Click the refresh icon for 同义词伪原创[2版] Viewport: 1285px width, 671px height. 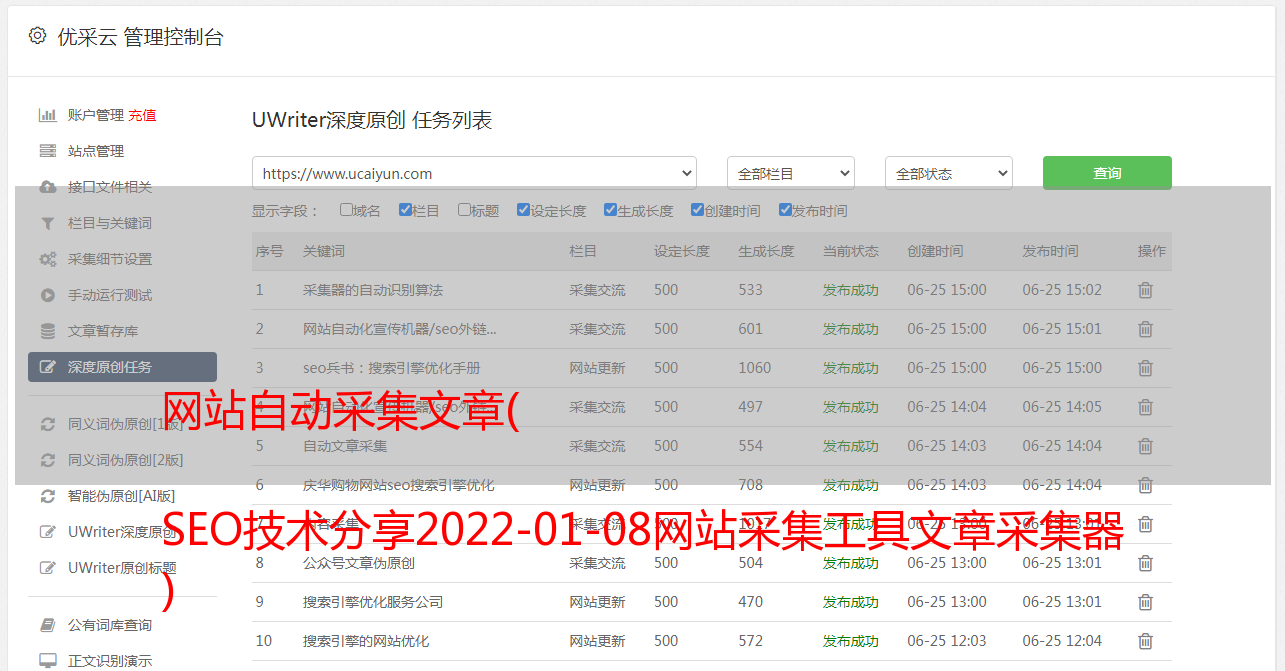pos(47,460)
